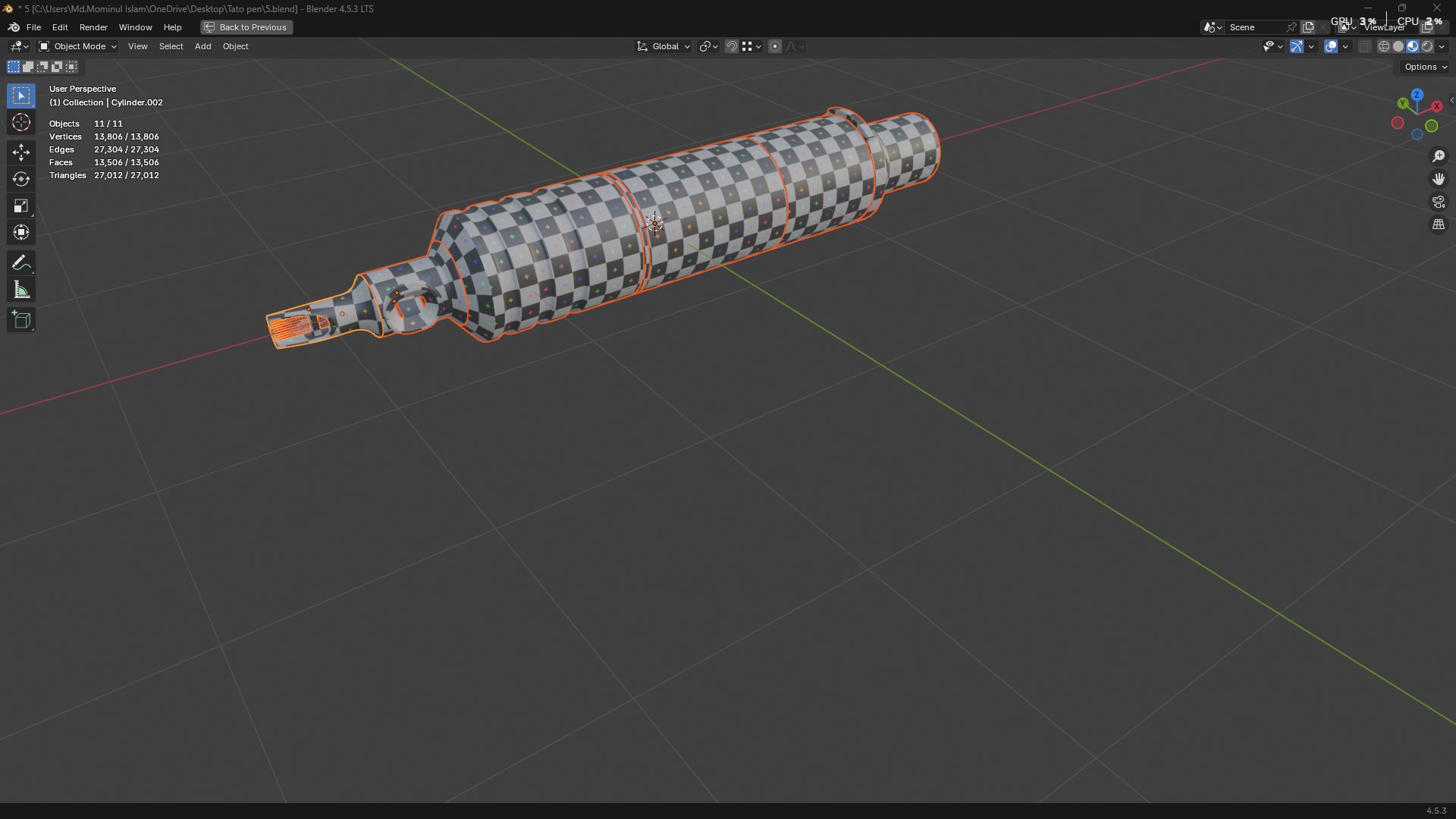Open Global transform orientation dropdown
This screenshot has width=1456, height=819.
point(664,46)
